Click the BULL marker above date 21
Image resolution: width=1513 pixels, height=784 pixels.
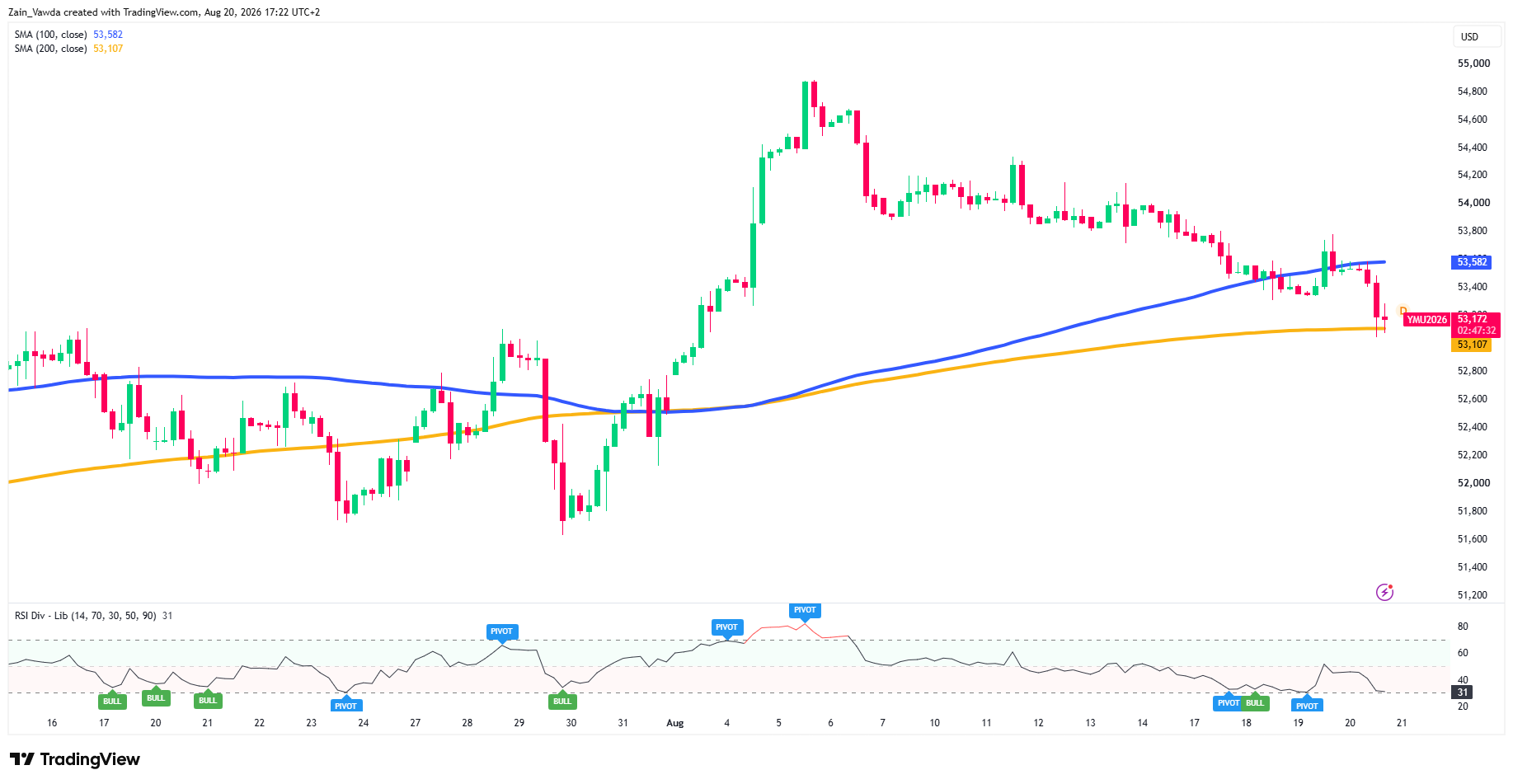(208, 701)
